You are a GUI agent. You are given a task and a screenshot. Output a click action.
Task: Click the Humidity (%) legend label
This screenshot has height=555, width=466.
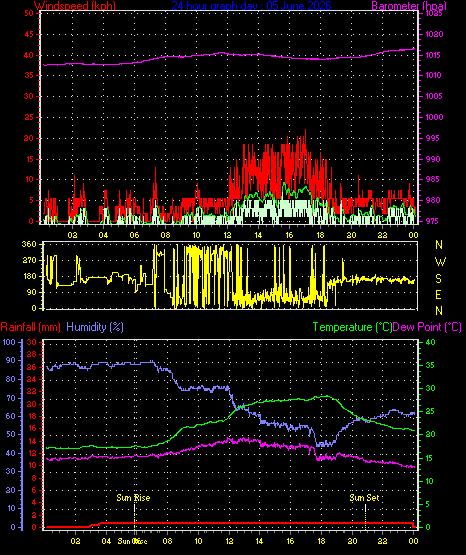95,327
